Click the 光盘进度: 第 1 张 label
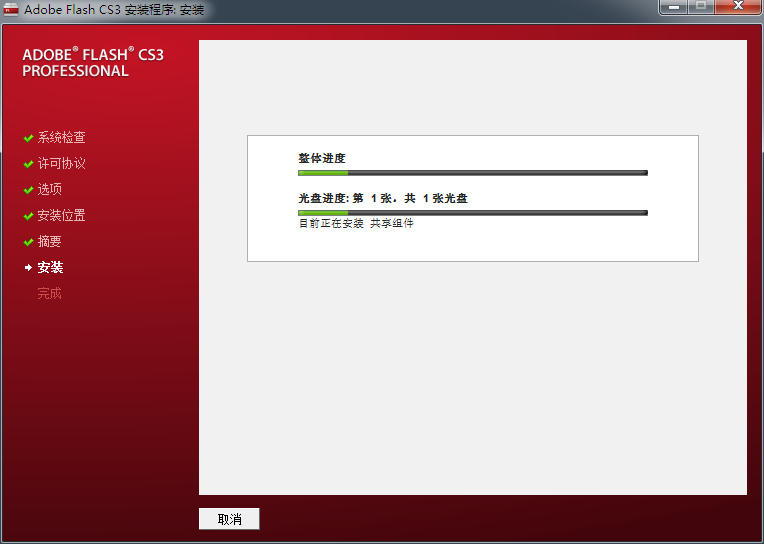Screen dimensions: 764x544 click(383, 198)
